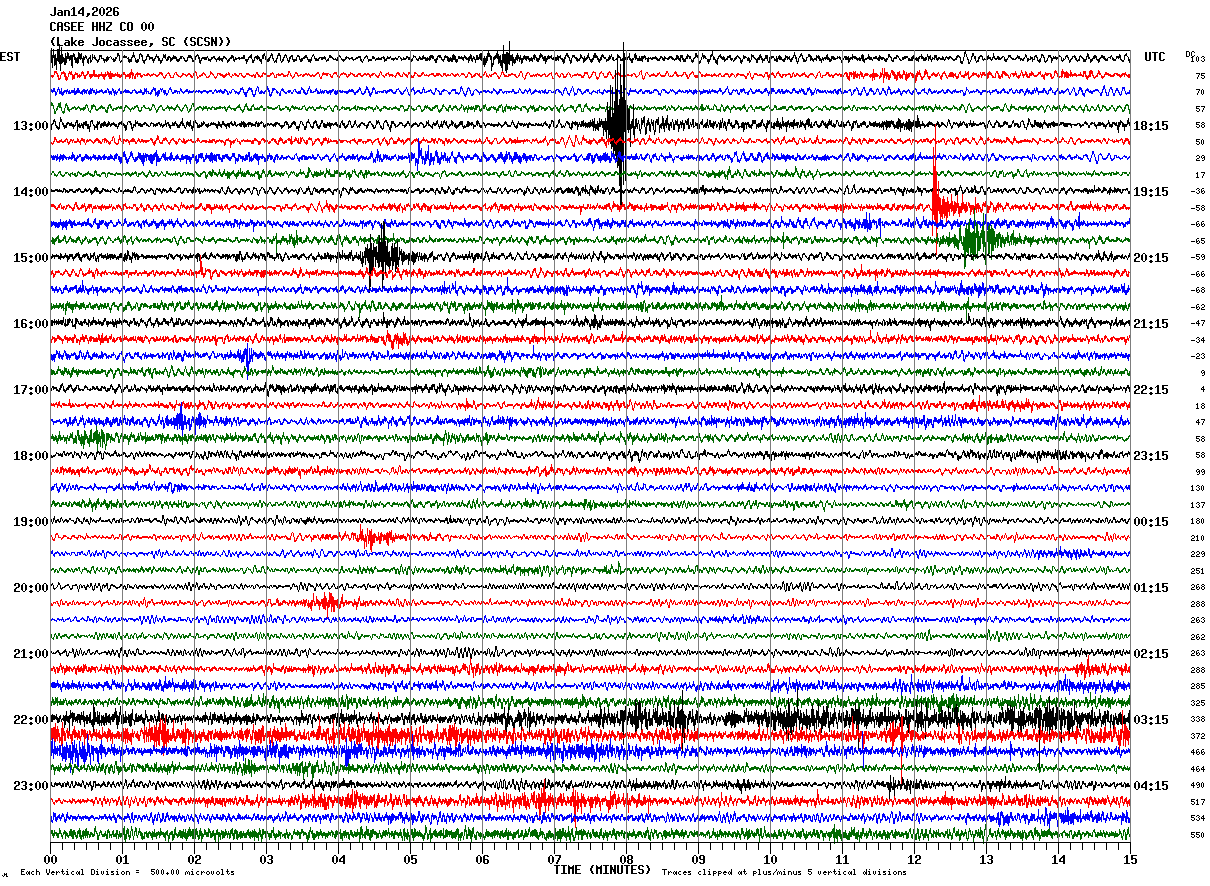
Task: Select the 21:00 EST row label
Action: [30, 654]
